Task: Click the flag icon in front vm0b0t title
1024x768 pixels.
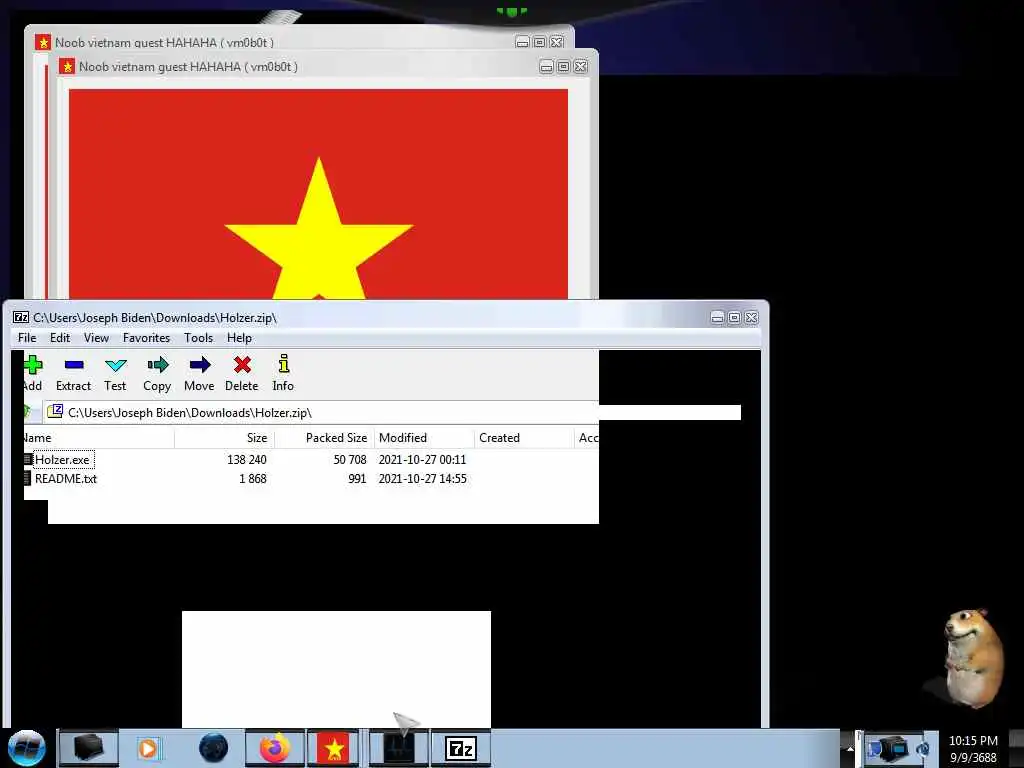Action: (67, 66)
